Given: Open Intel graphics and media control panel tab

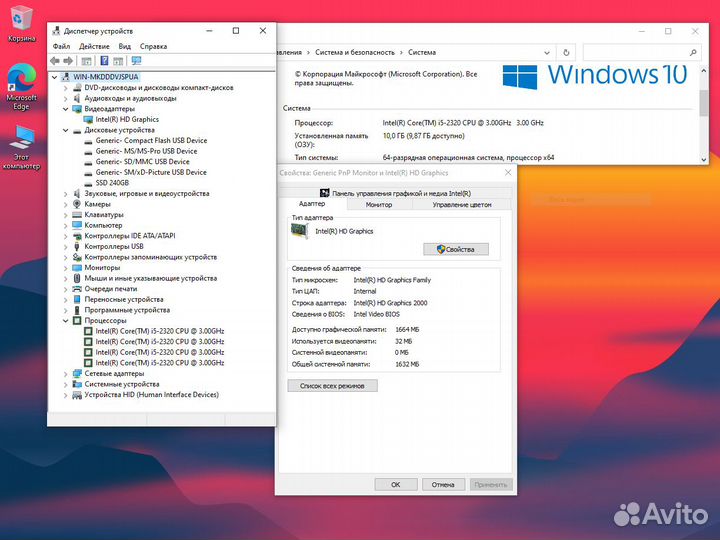Looking at the screenshot, I should (395, 193).
